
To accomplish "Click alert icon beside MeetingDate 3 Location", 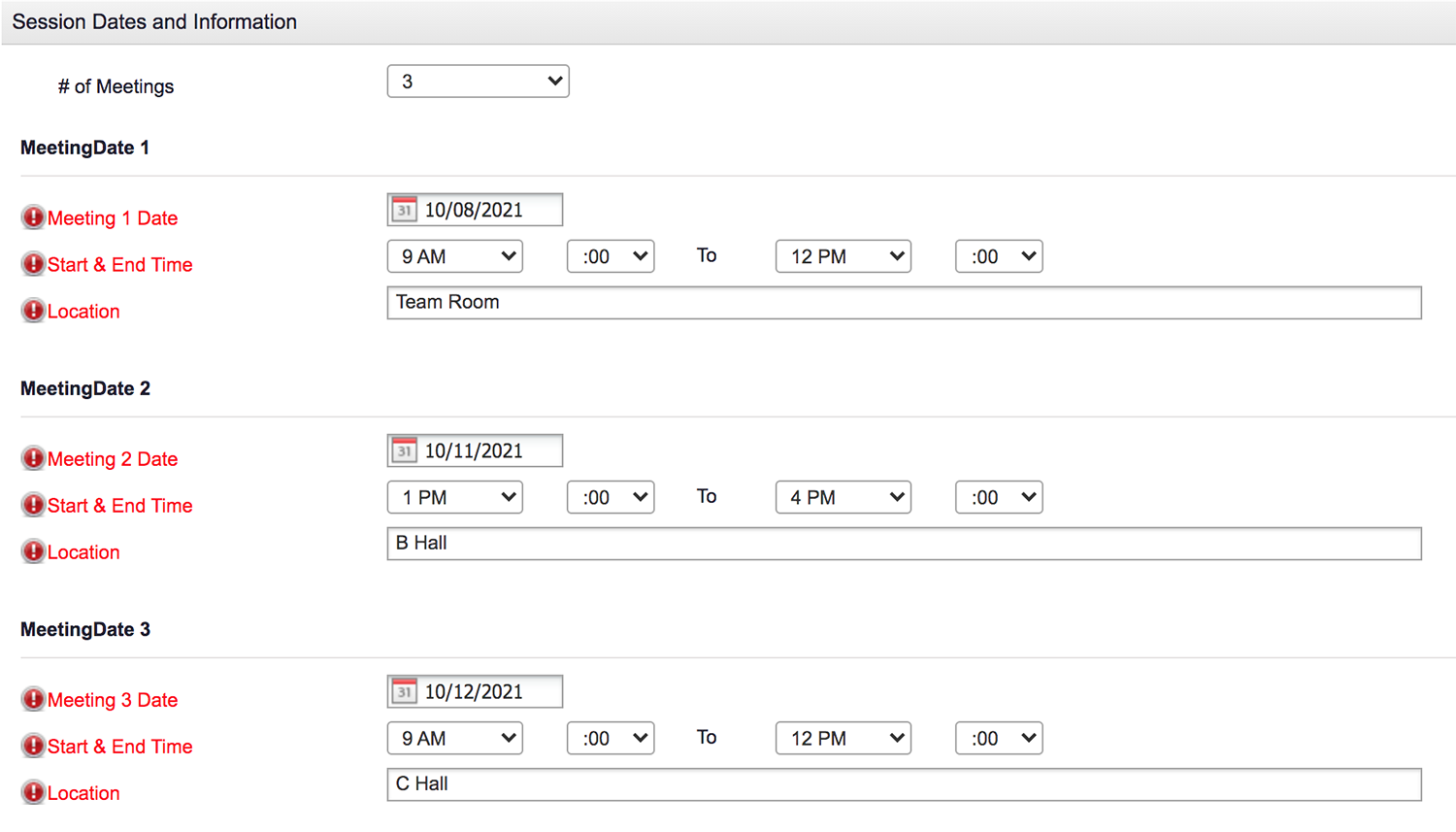I will (x=33, y=792).
